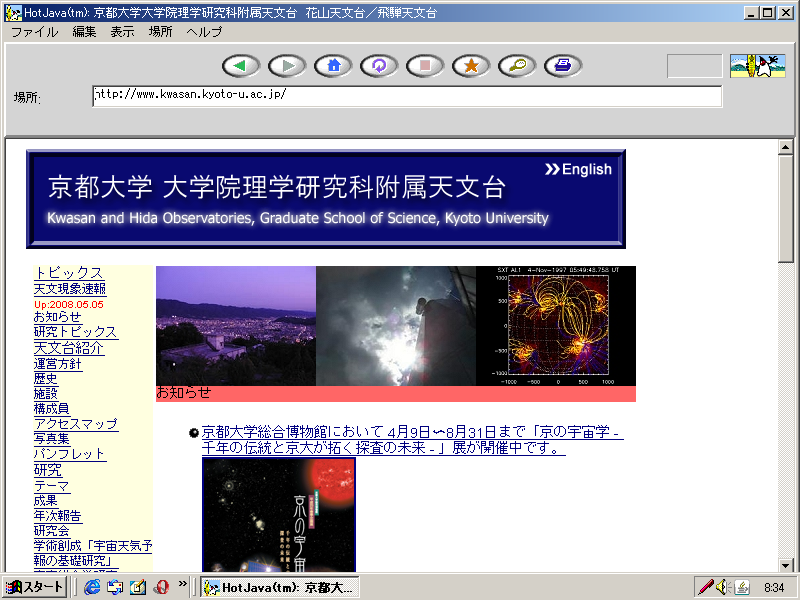Open the 編集 menu

[84, 32]
